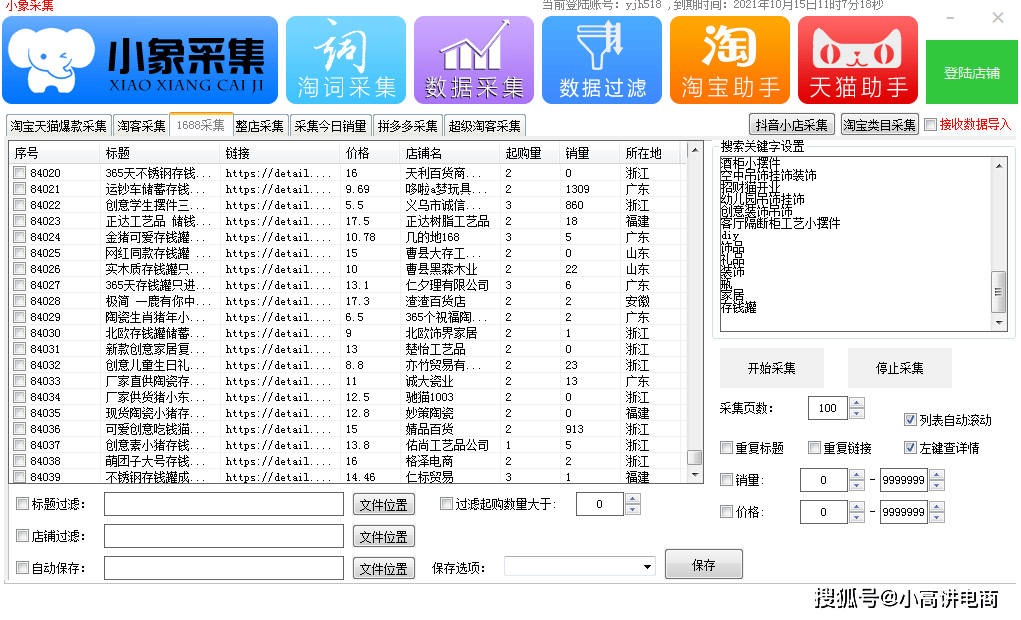
Task: Click the 自动保存 path input field
Action: click(224, 568)
